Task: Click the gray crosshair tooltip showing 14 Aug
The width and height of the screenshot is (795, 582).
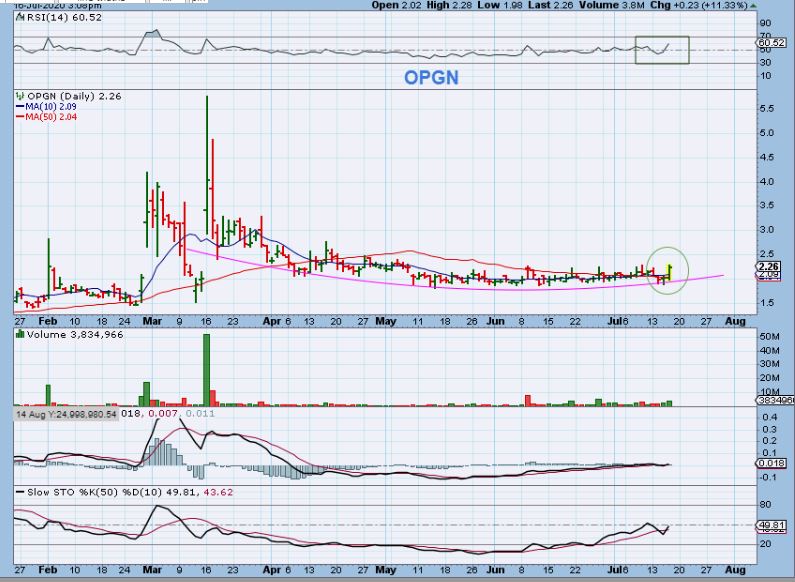Action: point(66,413)
